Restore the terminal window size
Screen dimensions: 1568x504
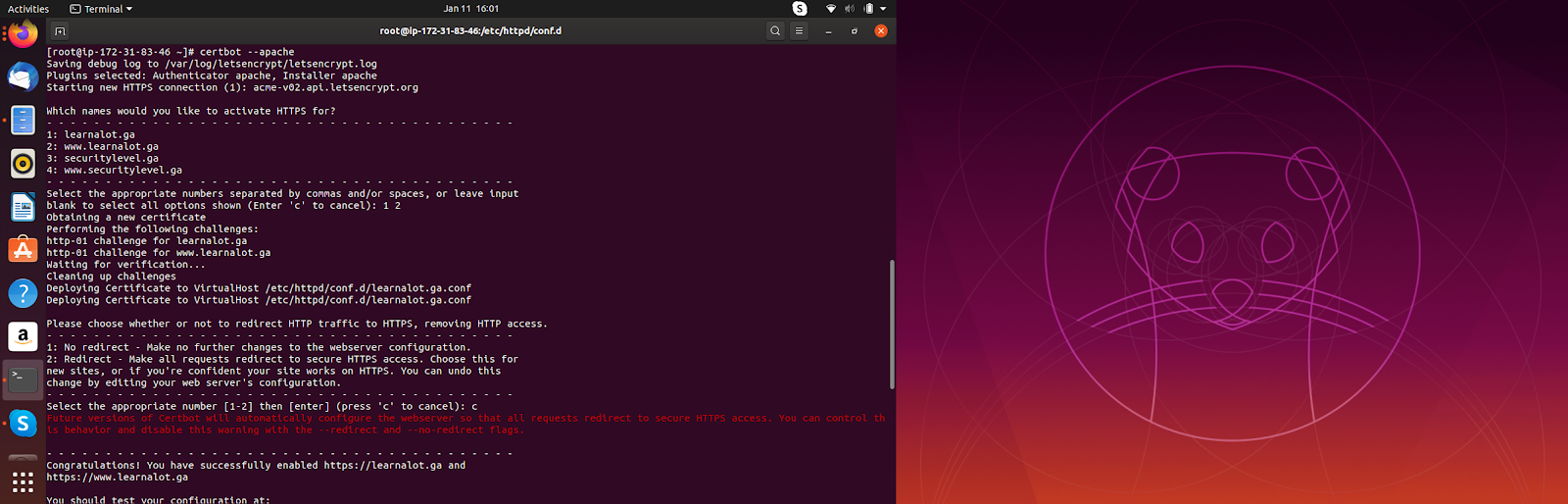pos(855,30)
